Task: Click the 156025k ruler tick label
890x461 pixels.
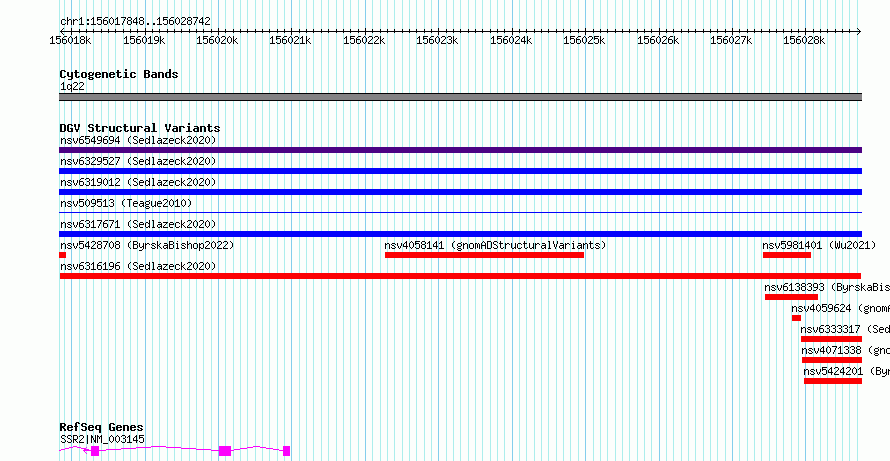Action: tap(585, 40)
